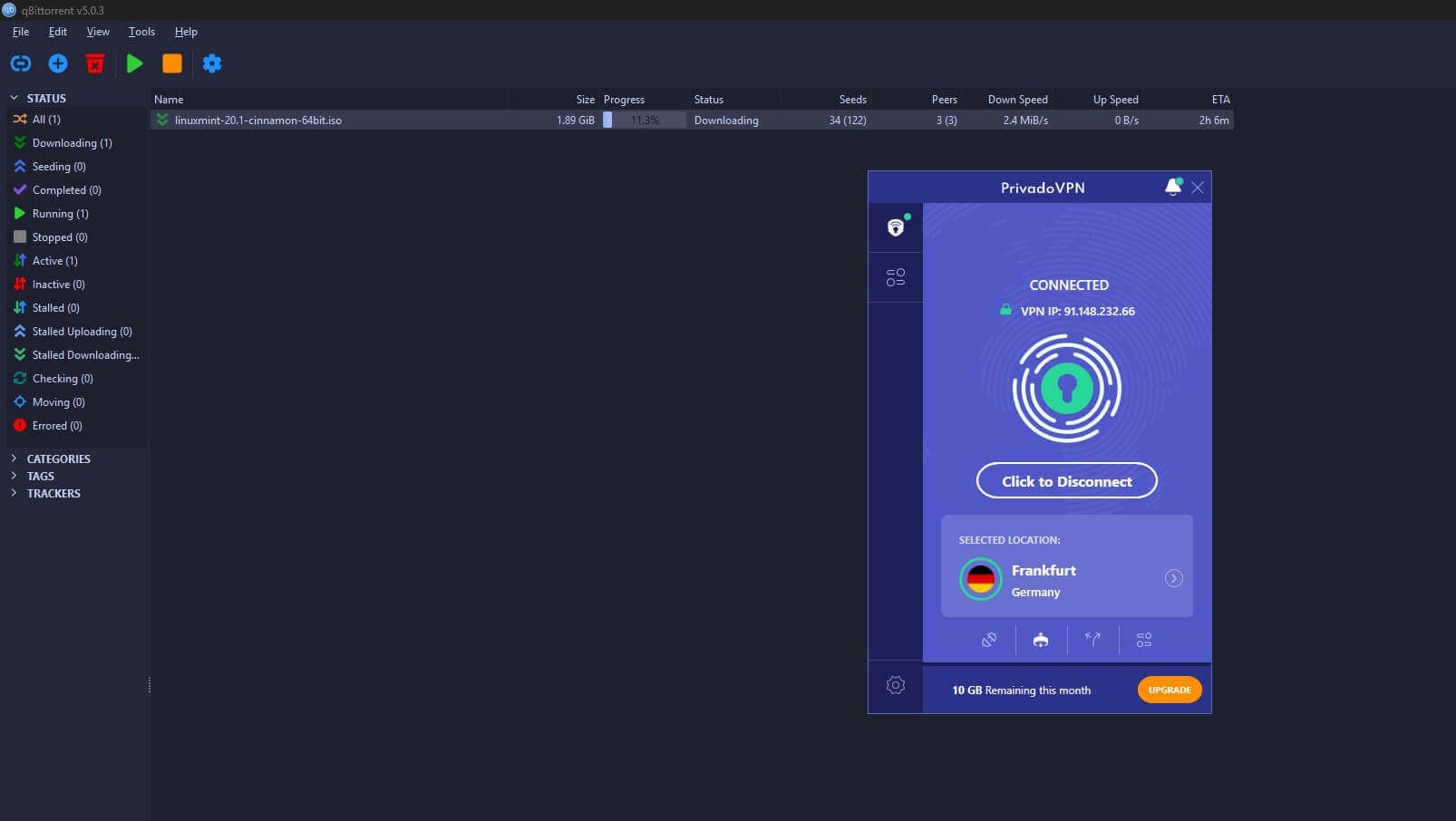
Task: Click the VPN settings gear icon
Action: point(896,686)
